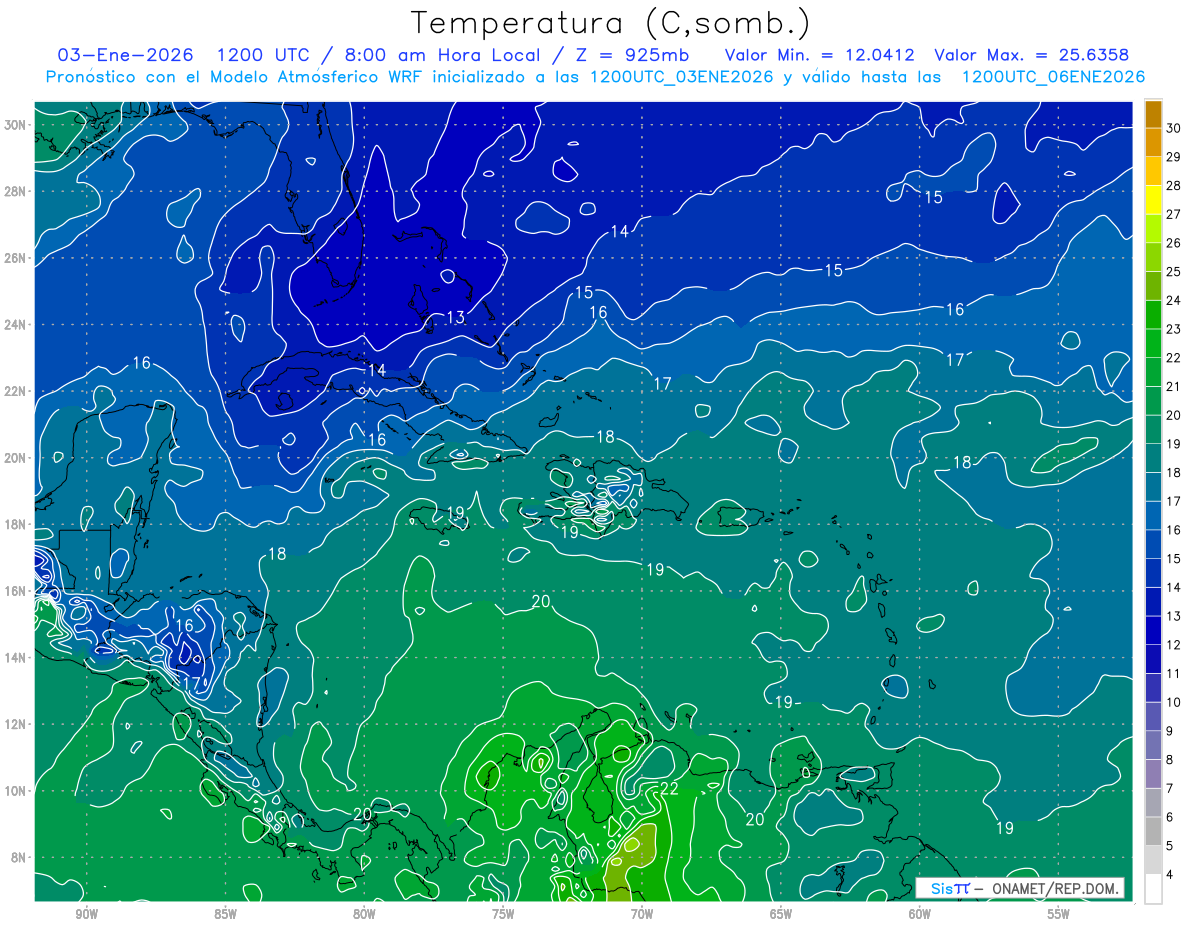Click the "10N" latitude axis label
This screenshot has height=927, width=1200.
click(15, 791)
